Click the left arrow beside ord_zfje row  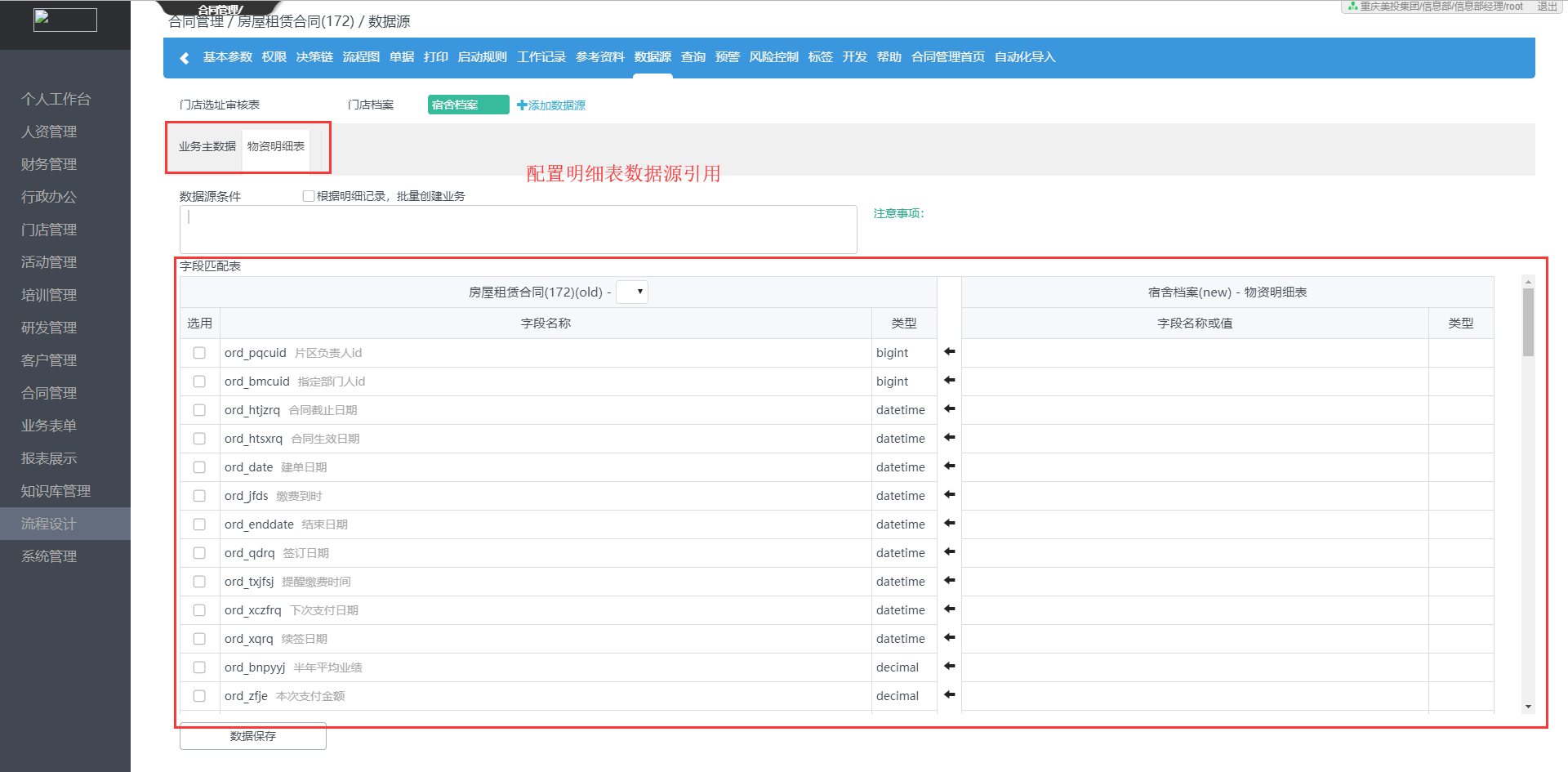(949, 694)
